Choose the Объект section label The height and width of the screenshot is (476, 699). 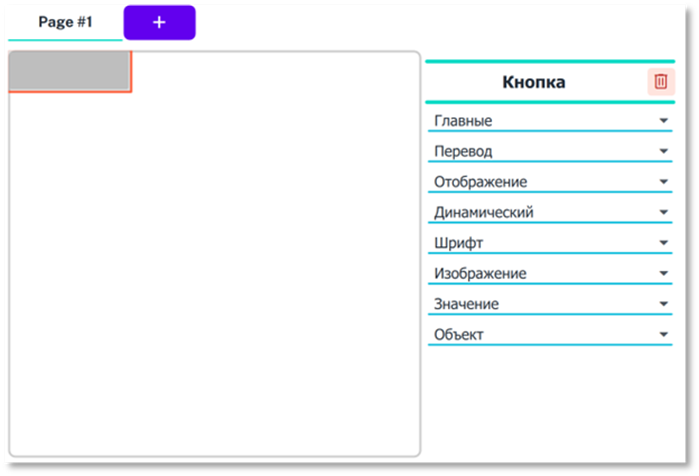459,335
